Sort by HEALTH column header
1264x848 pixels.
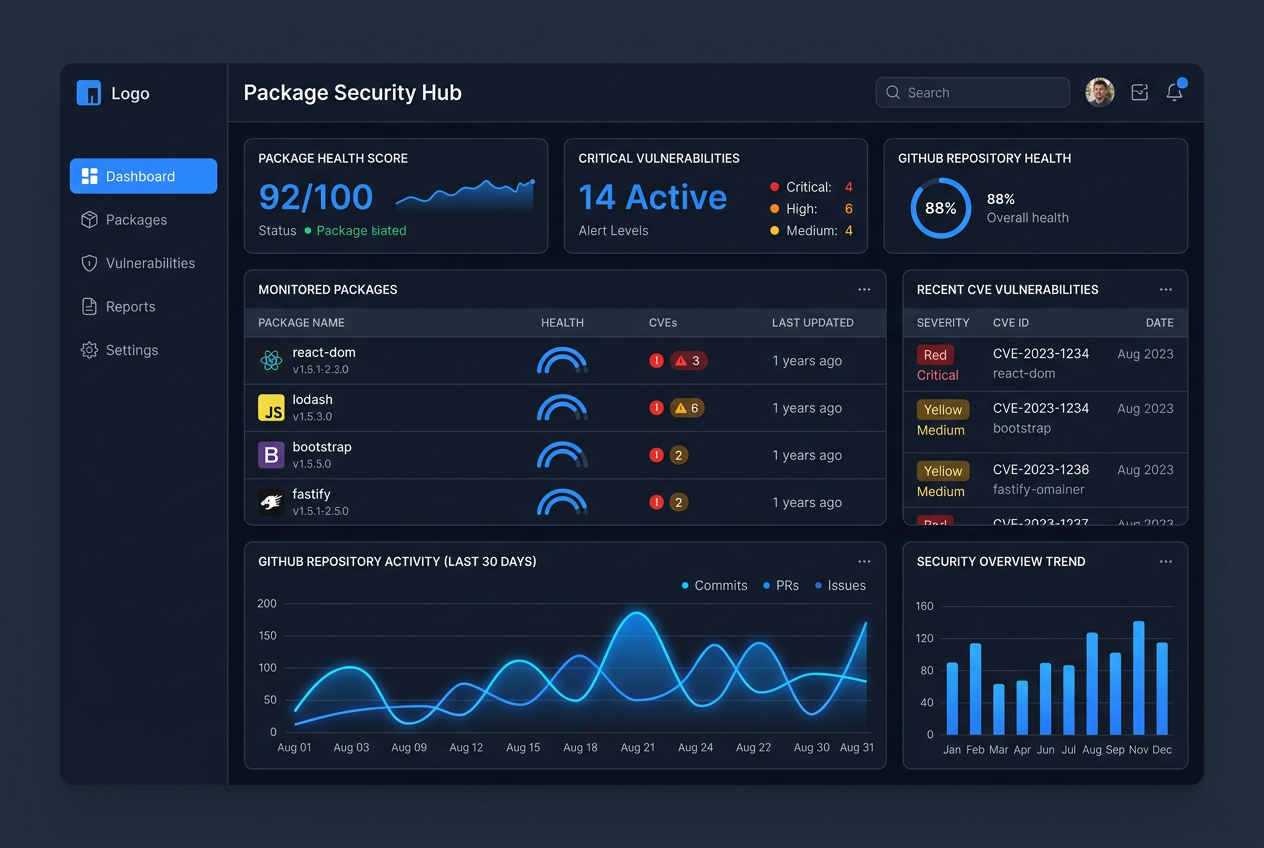tap(562, 323)
